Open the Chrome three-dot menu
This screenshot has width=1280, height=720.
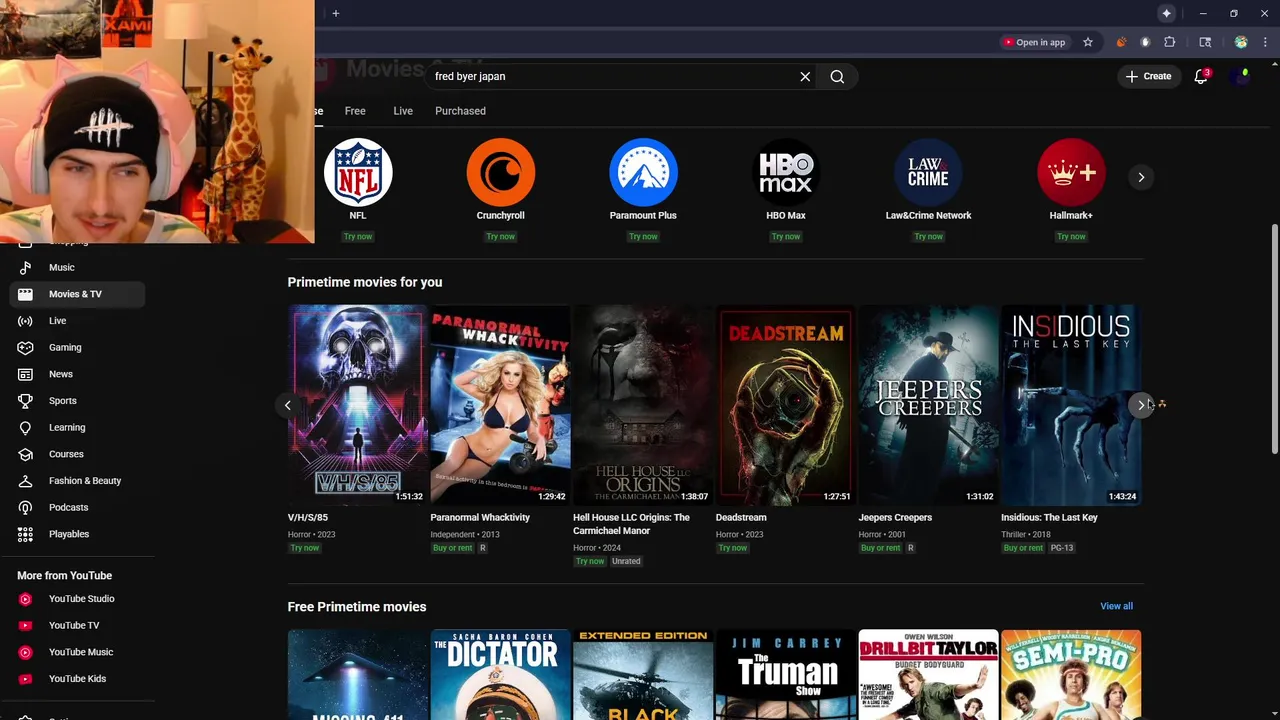pos(1265,42)
